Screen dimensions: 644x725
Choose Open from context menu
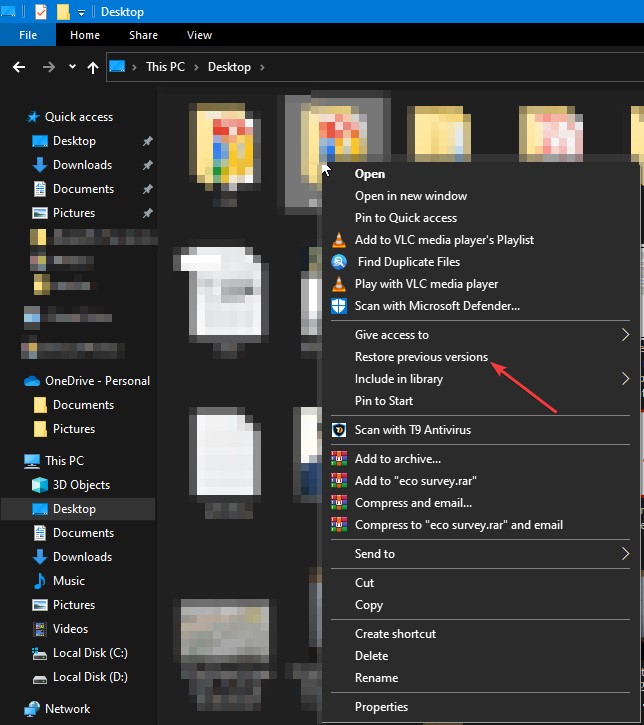370,174
